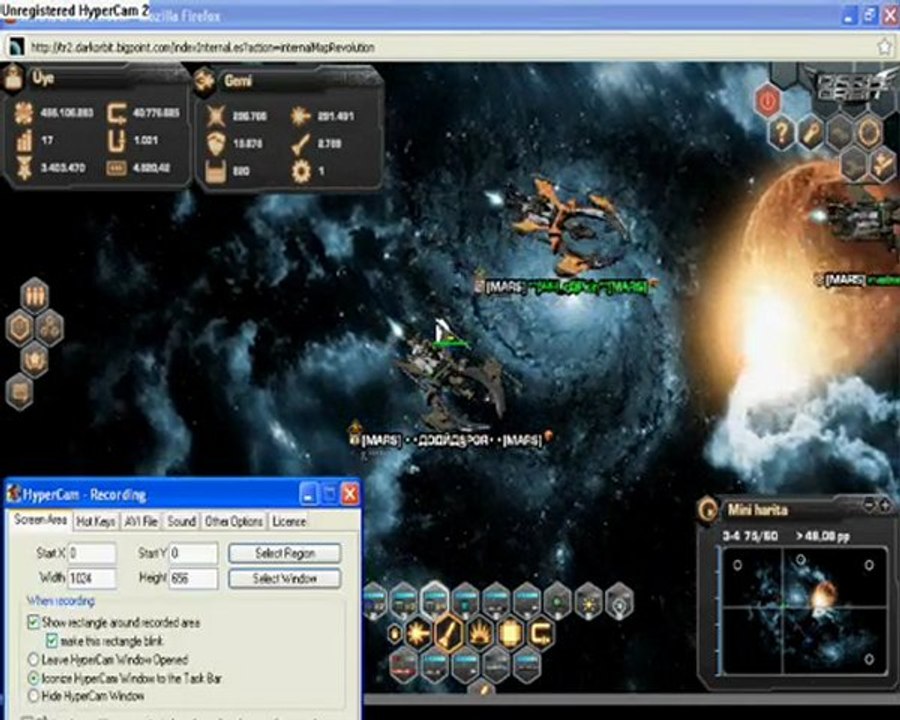Image resolution: width=900 pixels, height=720 pixels.
Task: Select Hide HyperCam Window radio option
Action: (x=33, y=696)
